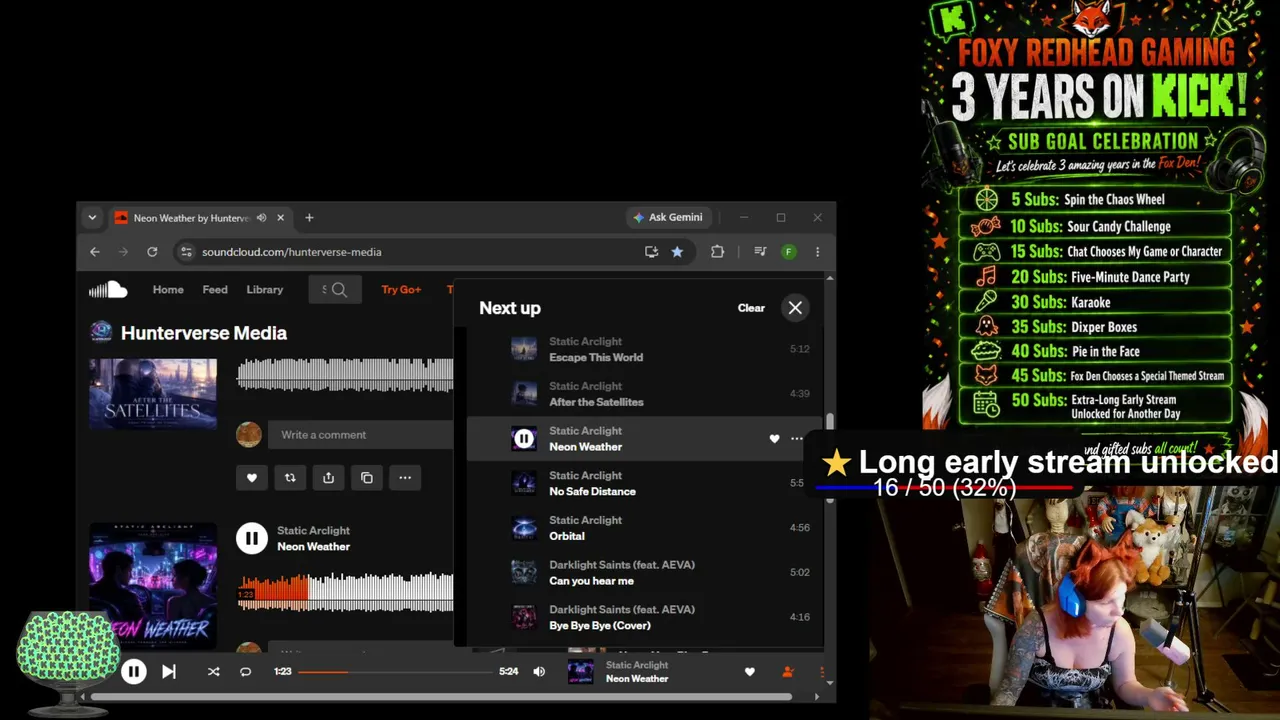Image resolution: width=1280 pixels, height=720 pixels.
Task: Pause playback in the bottom player bar
Action: 134,672
